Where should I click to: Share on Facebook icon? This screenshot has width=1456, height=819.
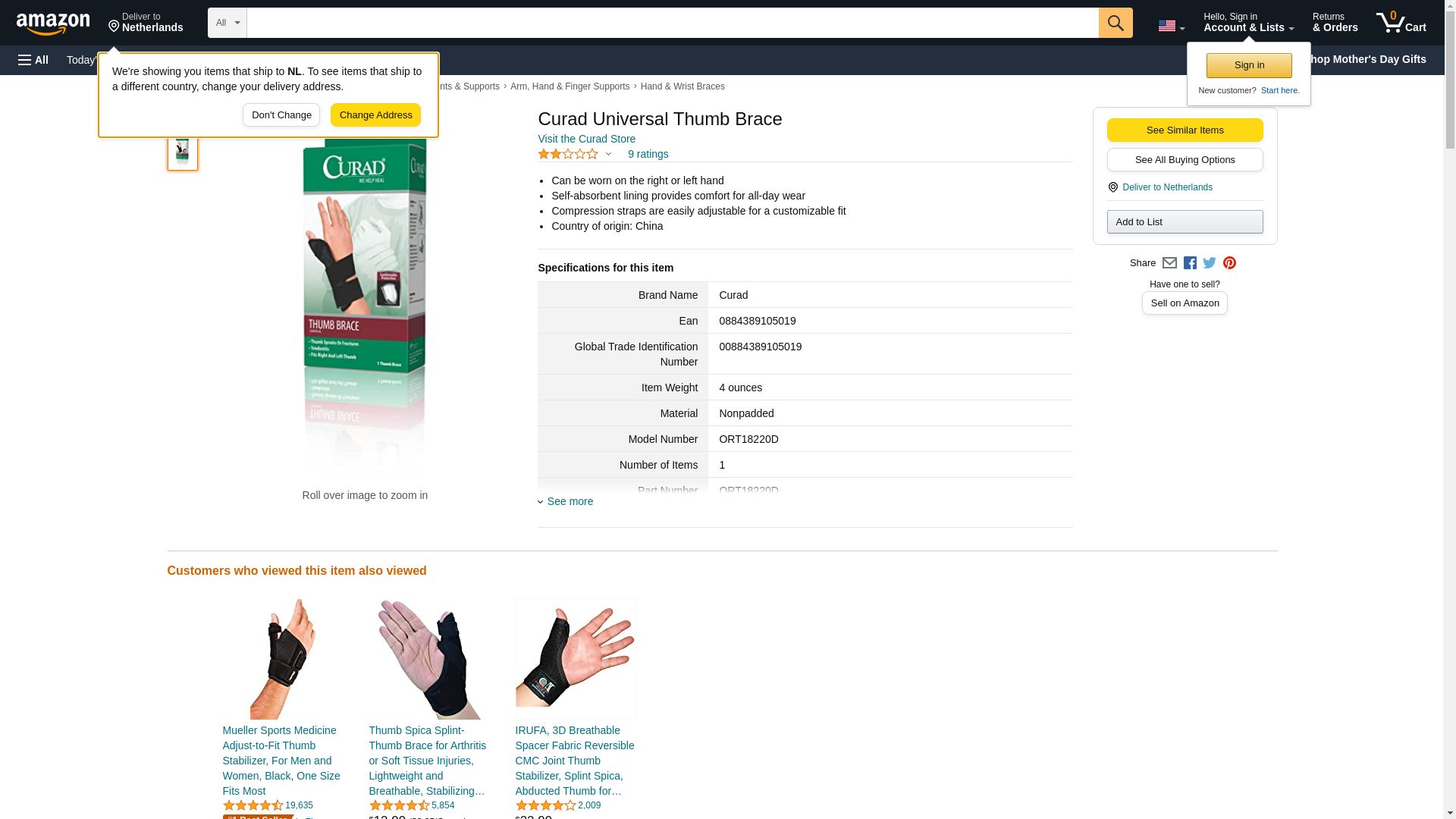[1190, 263]
